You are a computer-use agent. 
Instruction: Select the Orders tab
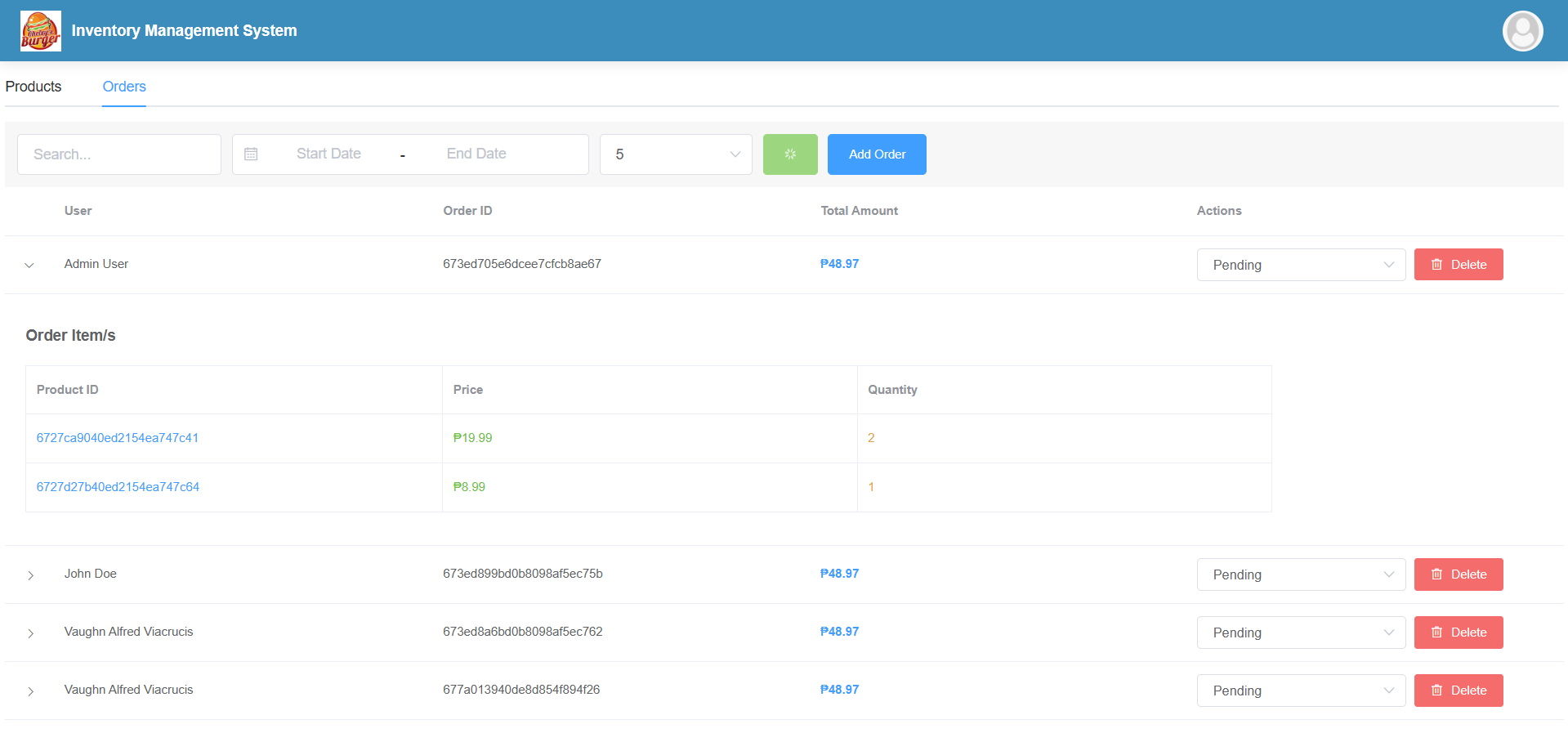[123, 86]
